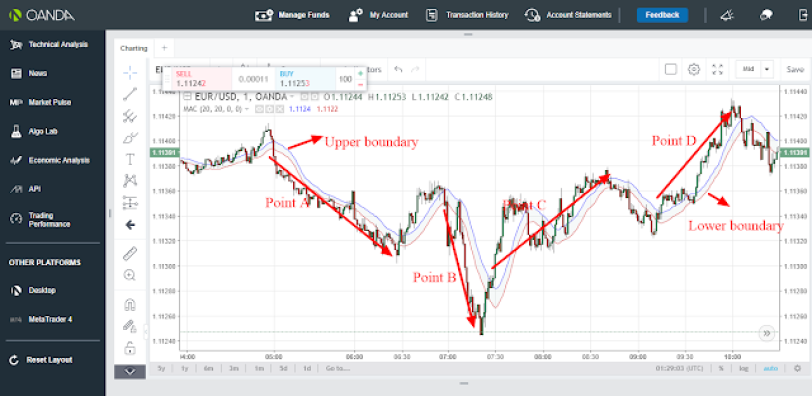Toggle lock all drawing tools padlock
This screenshot has width=812, height=396.
coord(130,348)
